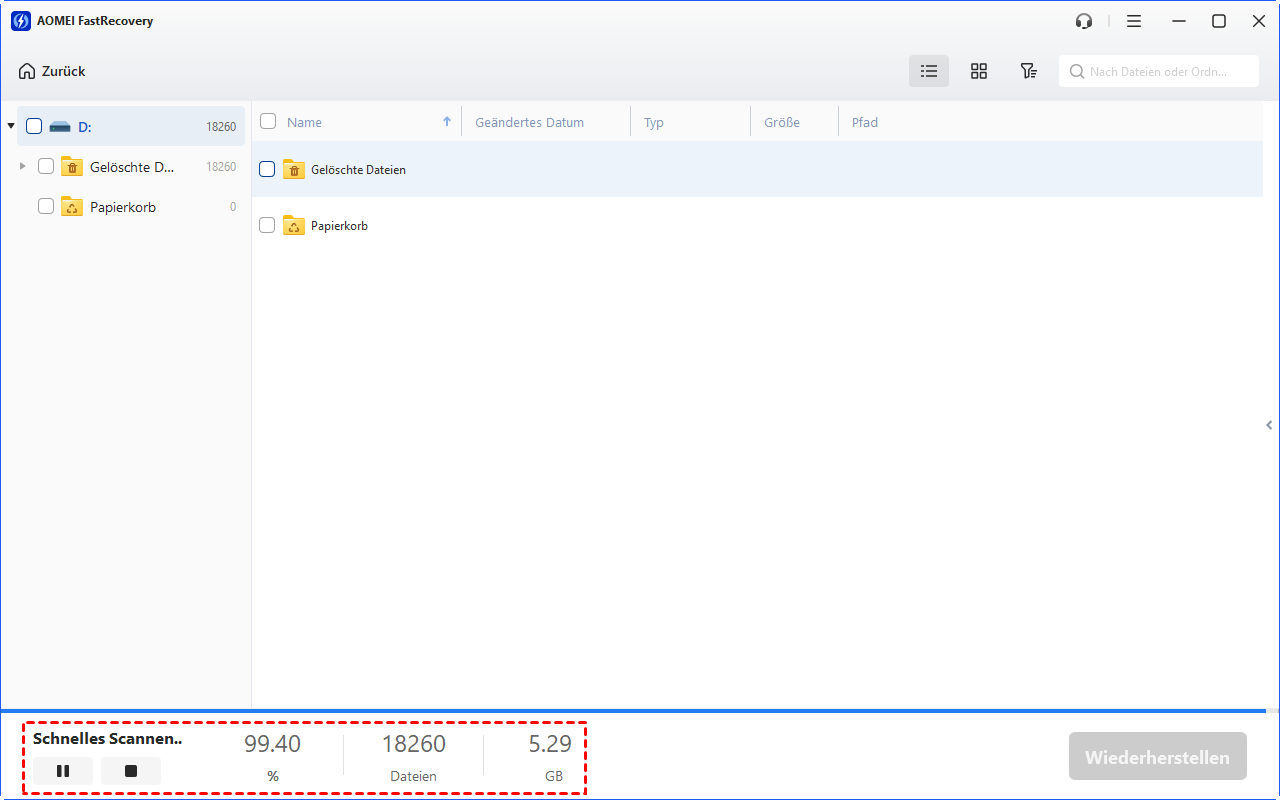Screen dimensions: 1280x800
Task: Close the AOMEI FastRecovery window
Action: 1259,21
